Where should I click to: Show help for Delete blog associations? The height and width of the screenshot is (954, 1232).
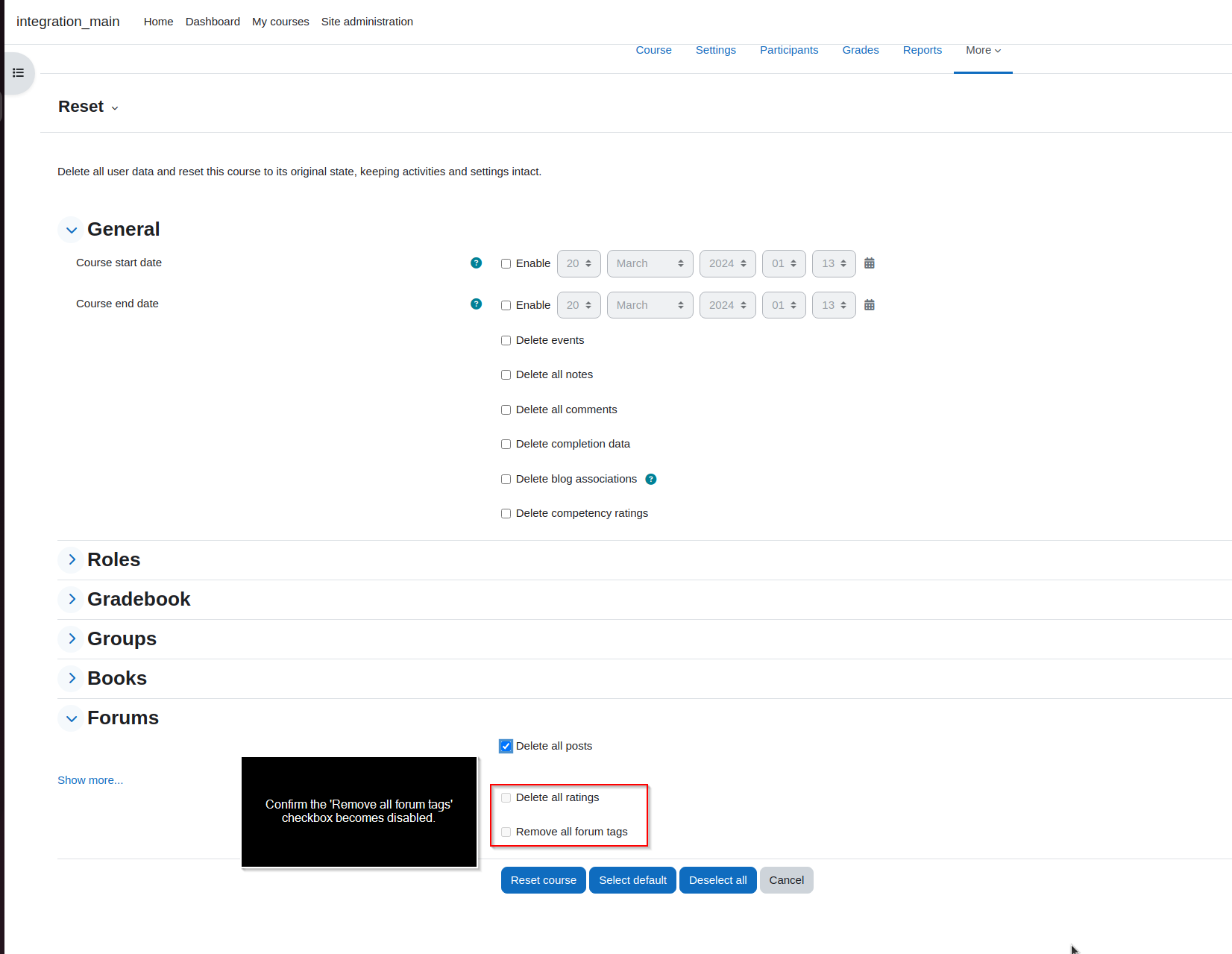coord(651,479)
